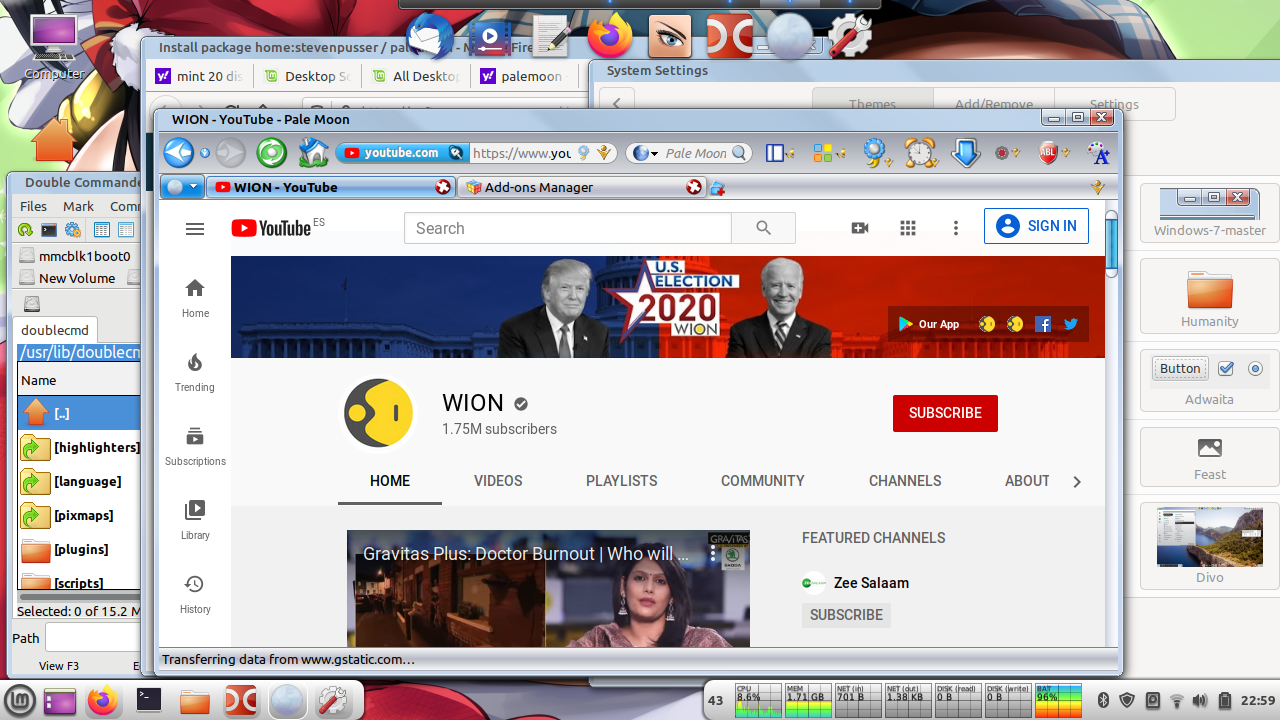
Task: Select the mmcblk1boot0 drive button
Action: pyautogui.click(x=75, y=256)
